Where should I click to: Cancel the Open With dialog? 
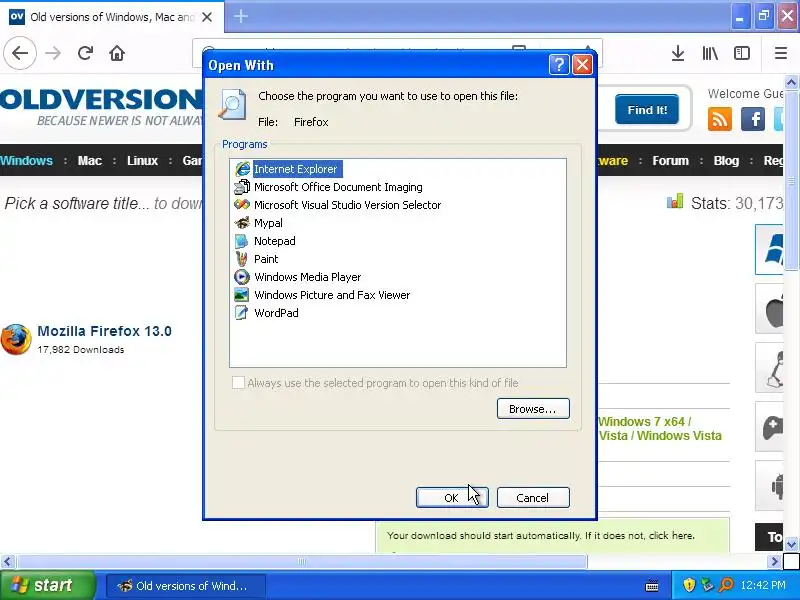[533, 497]
